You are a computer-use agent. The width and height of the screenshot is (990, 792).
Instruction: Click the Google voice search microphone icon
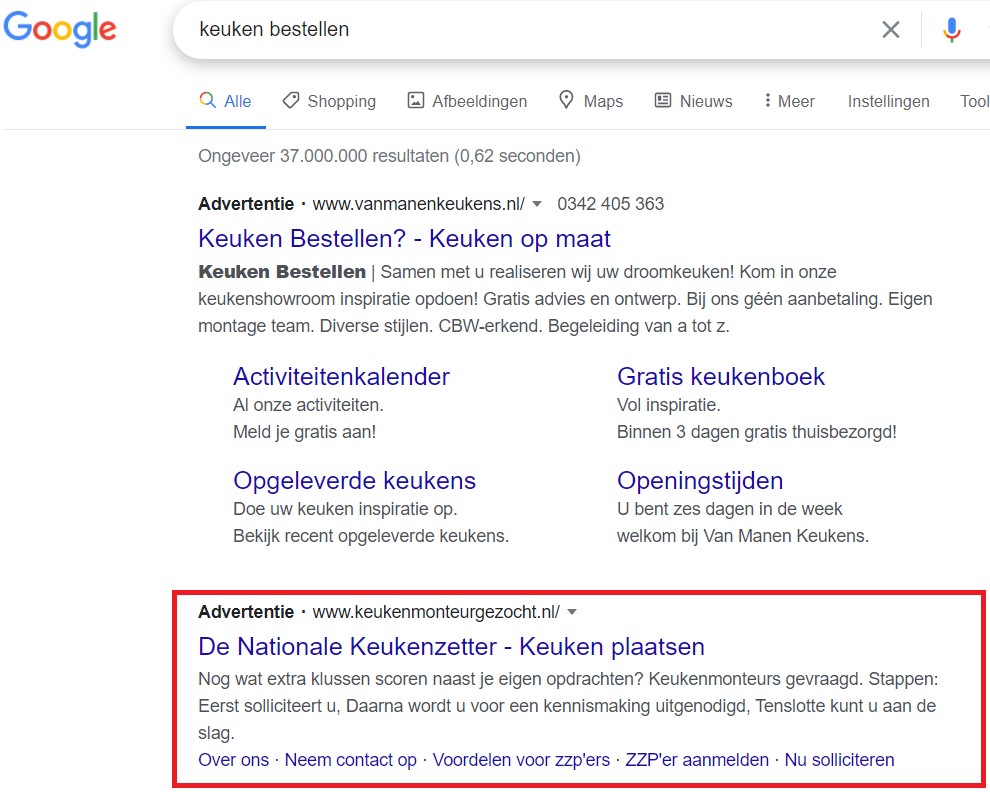pyautogui.click(x=951, y=29)
